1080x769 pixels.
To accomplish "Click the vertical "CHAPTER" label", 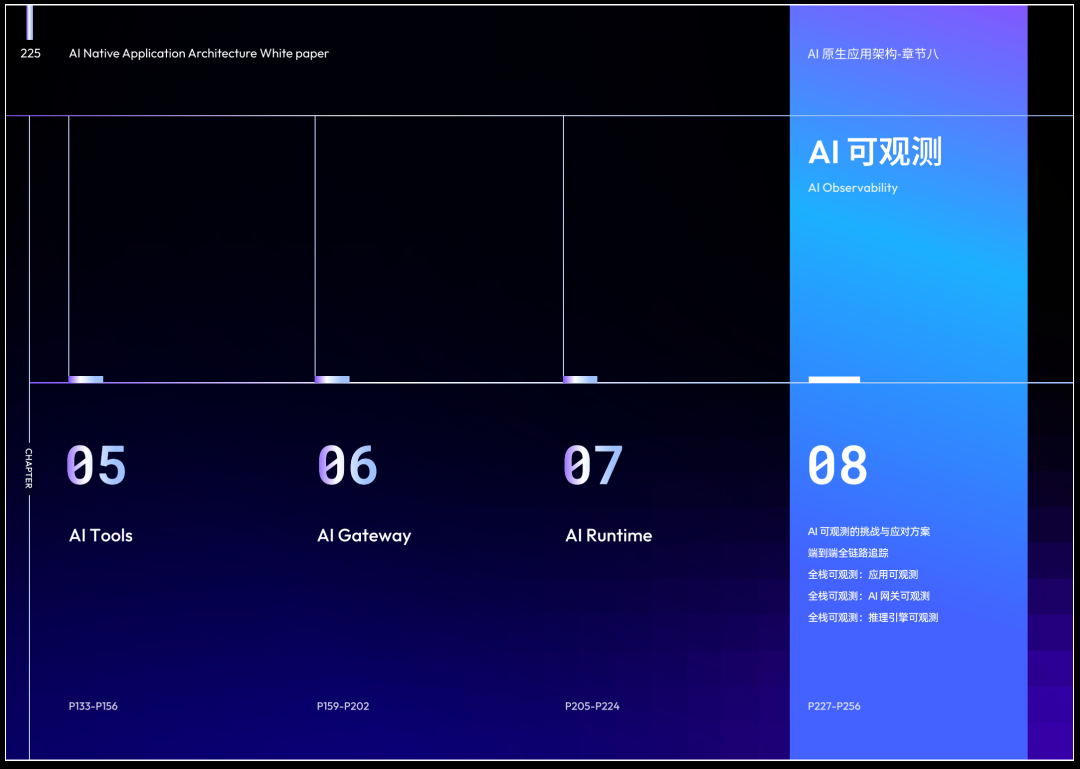I will coord(29,468).
